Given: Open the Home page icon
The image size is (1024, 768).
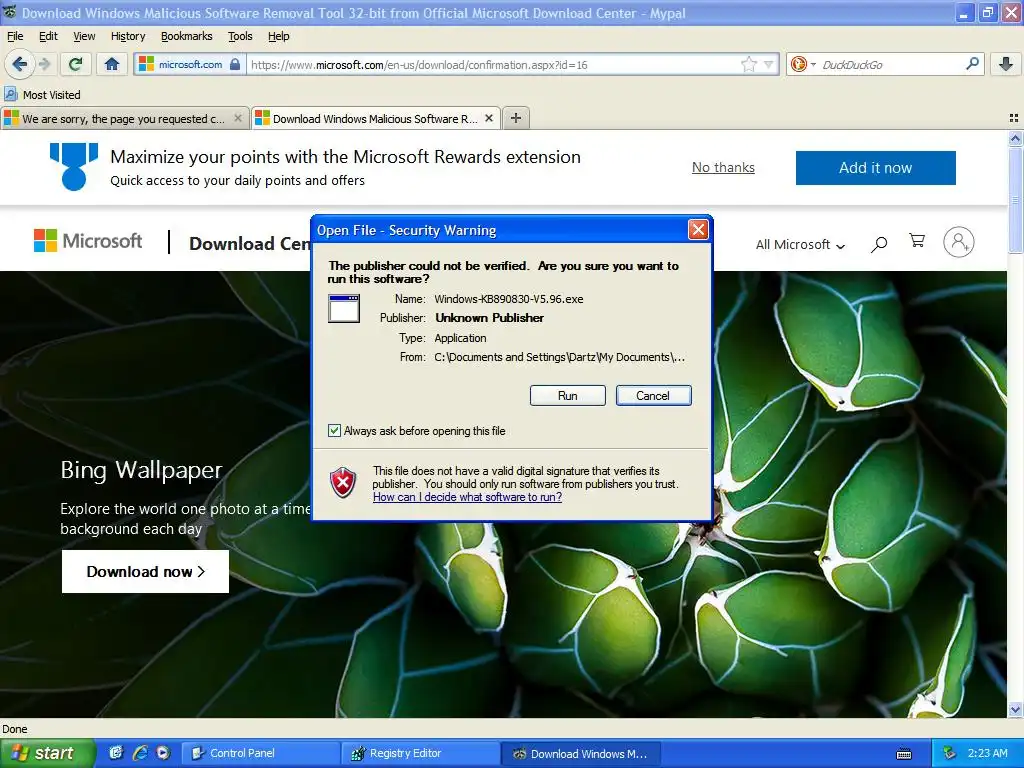Looking at the screenshot, I should [112, 64].
